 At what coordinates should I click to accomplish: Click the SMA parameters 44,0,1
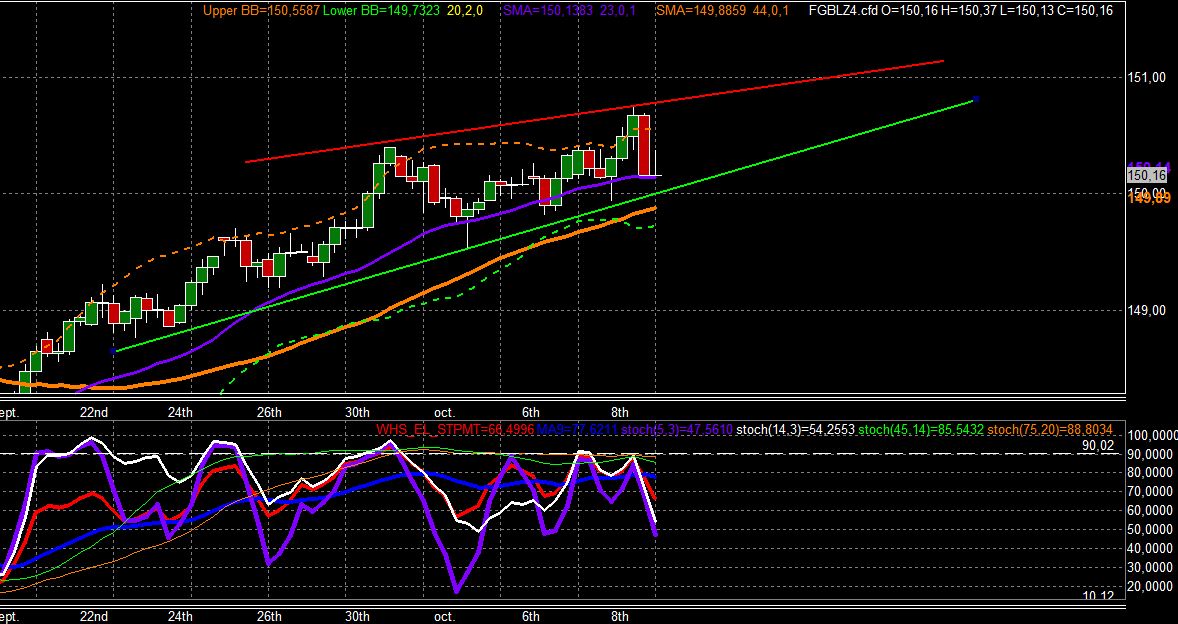pos(769,11)
